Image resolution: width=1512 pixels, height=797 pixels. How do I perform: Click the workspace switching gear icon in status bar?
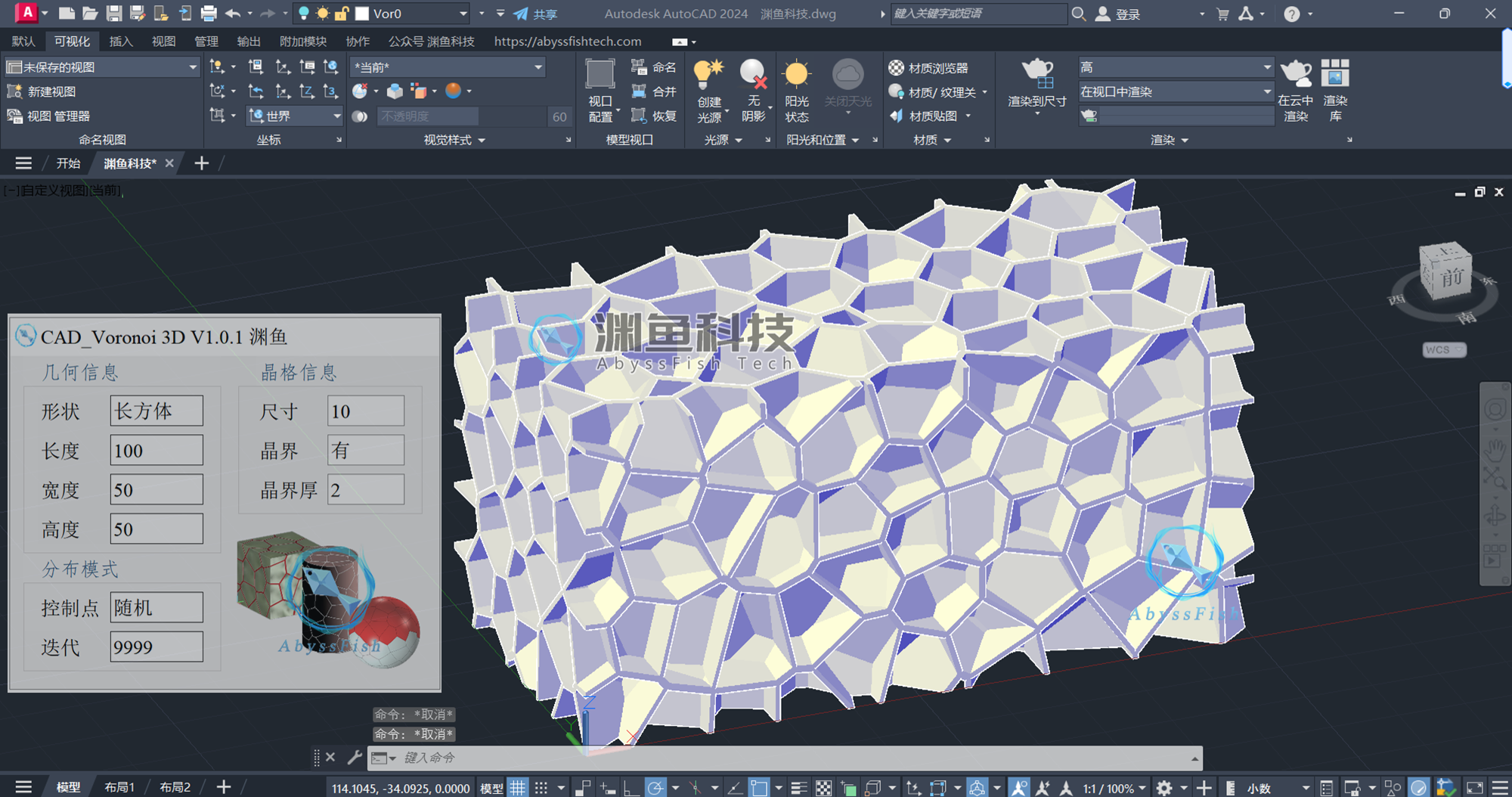[1164, 787]
